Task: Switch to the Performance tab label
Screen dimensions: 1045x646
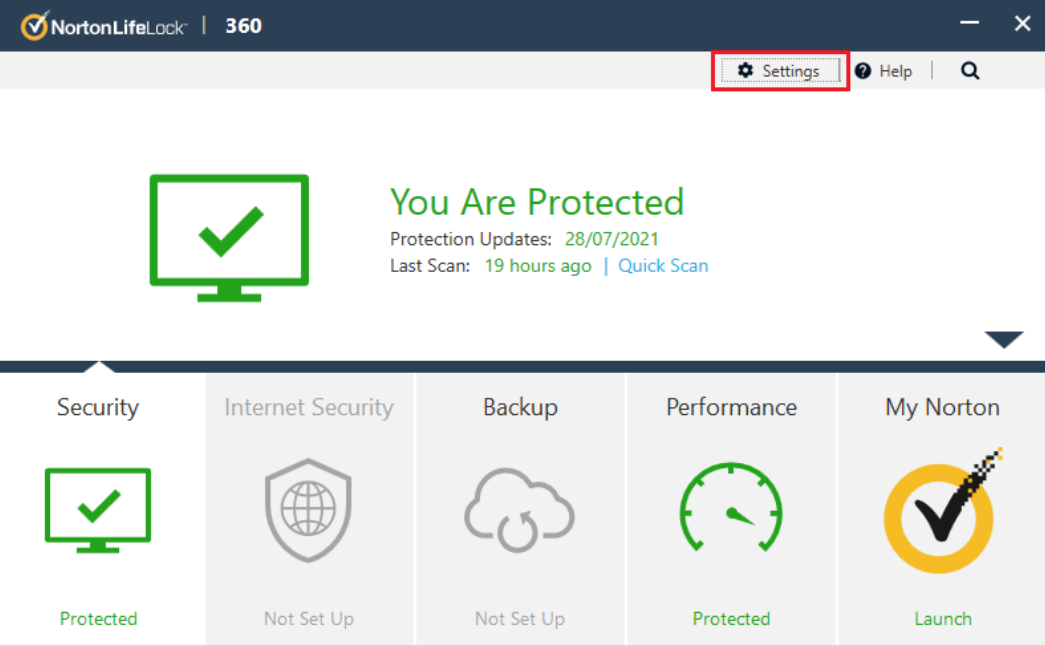Action: point(731,407)
